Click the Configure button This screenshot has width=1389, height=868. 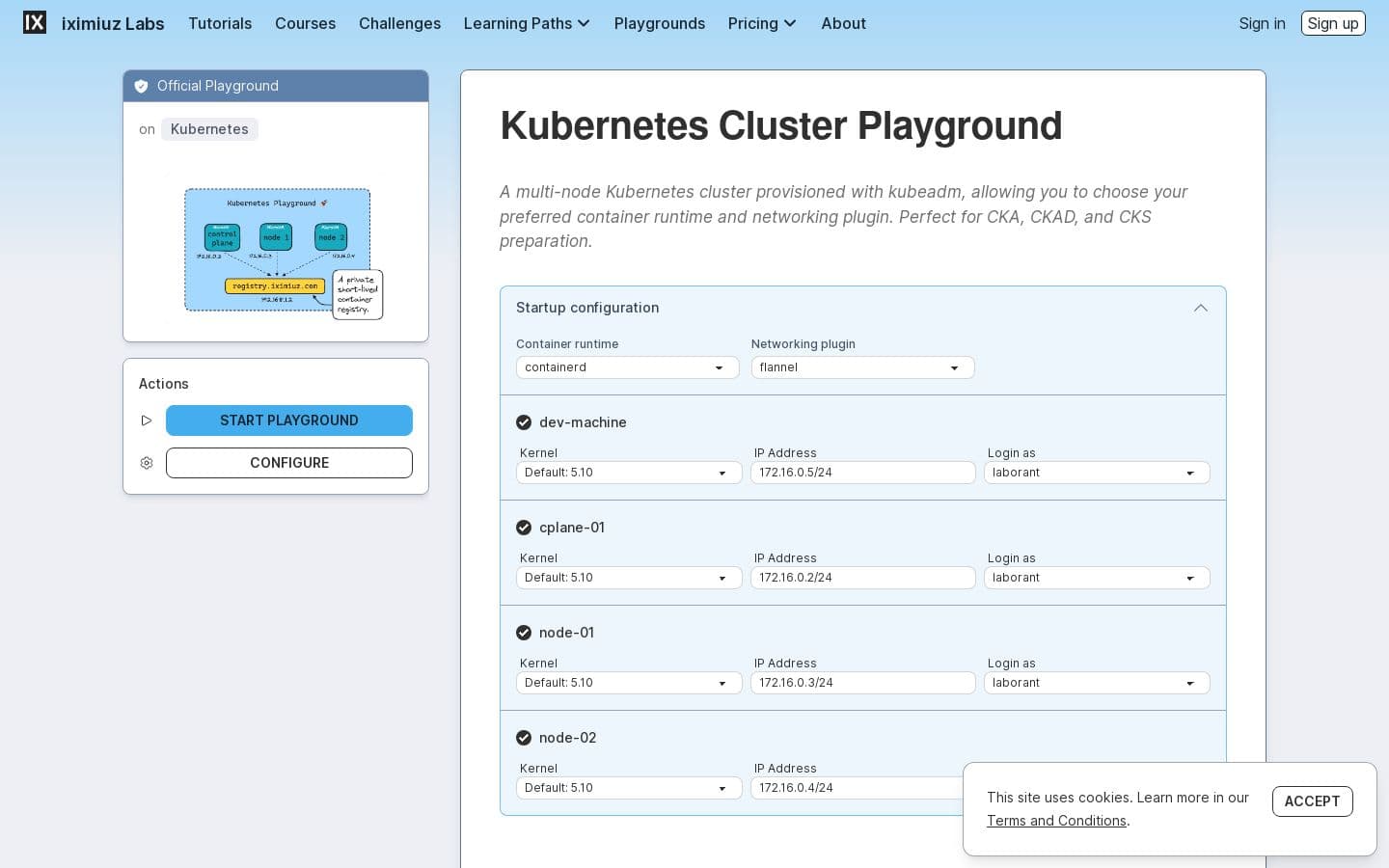pos(289,463)
